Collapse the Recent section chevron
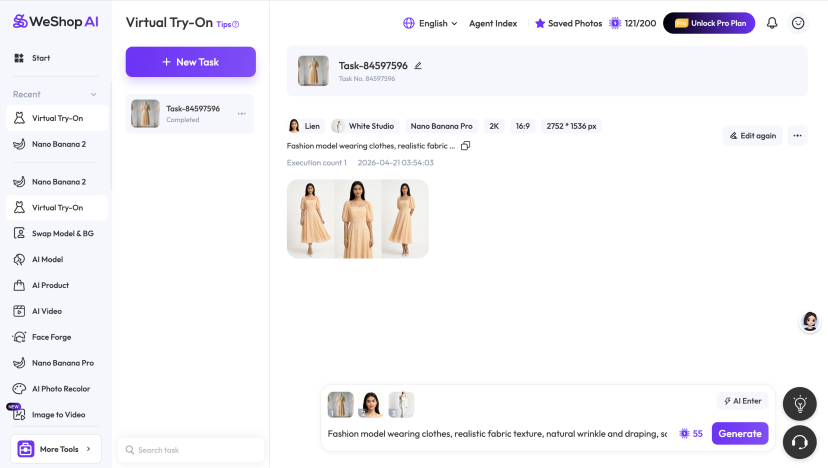The width and height of the screenshot is (828, 468). (94, 95)
